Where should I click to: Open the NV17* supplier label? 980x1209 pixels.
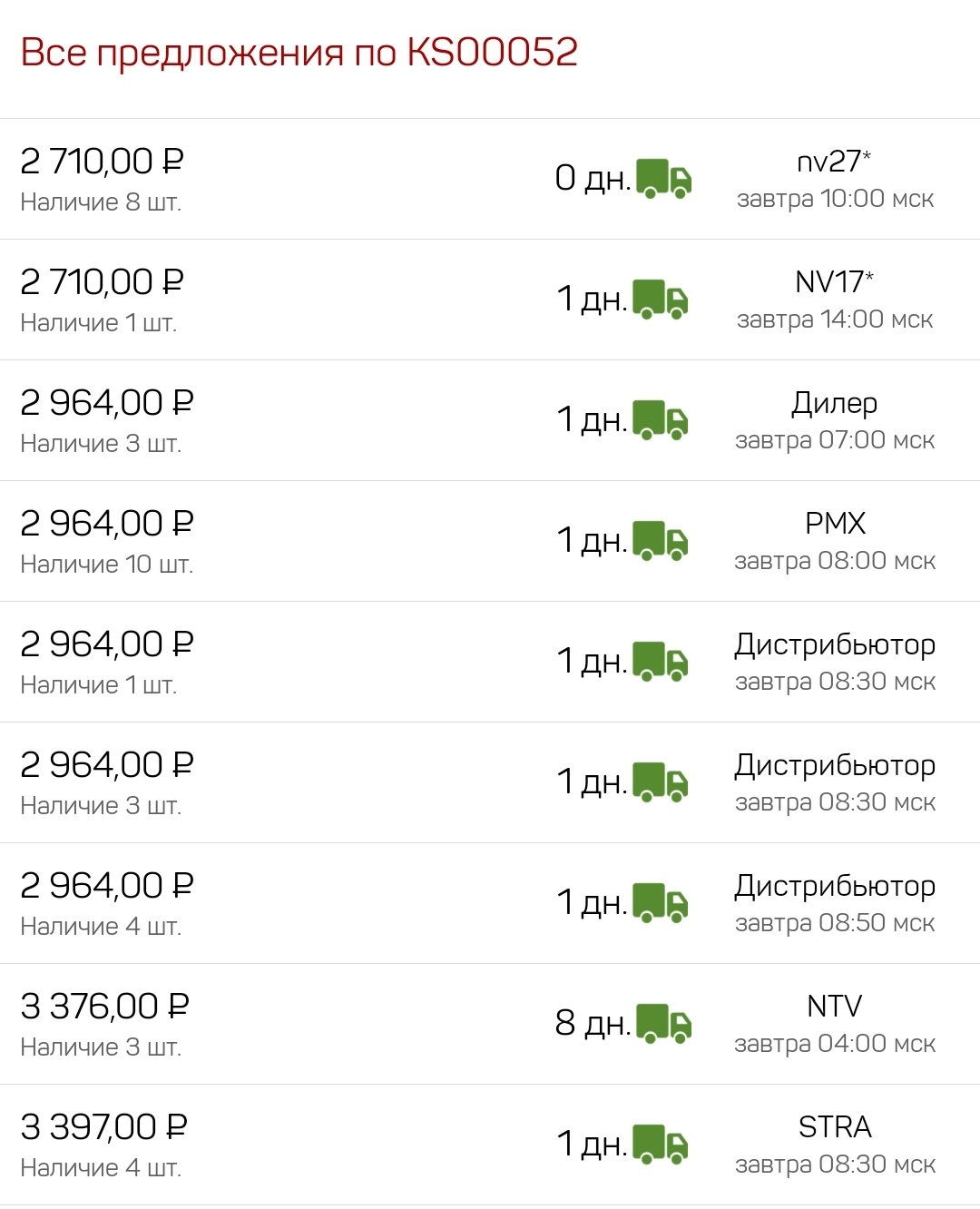pyautogui.click(x=834, y=282)
